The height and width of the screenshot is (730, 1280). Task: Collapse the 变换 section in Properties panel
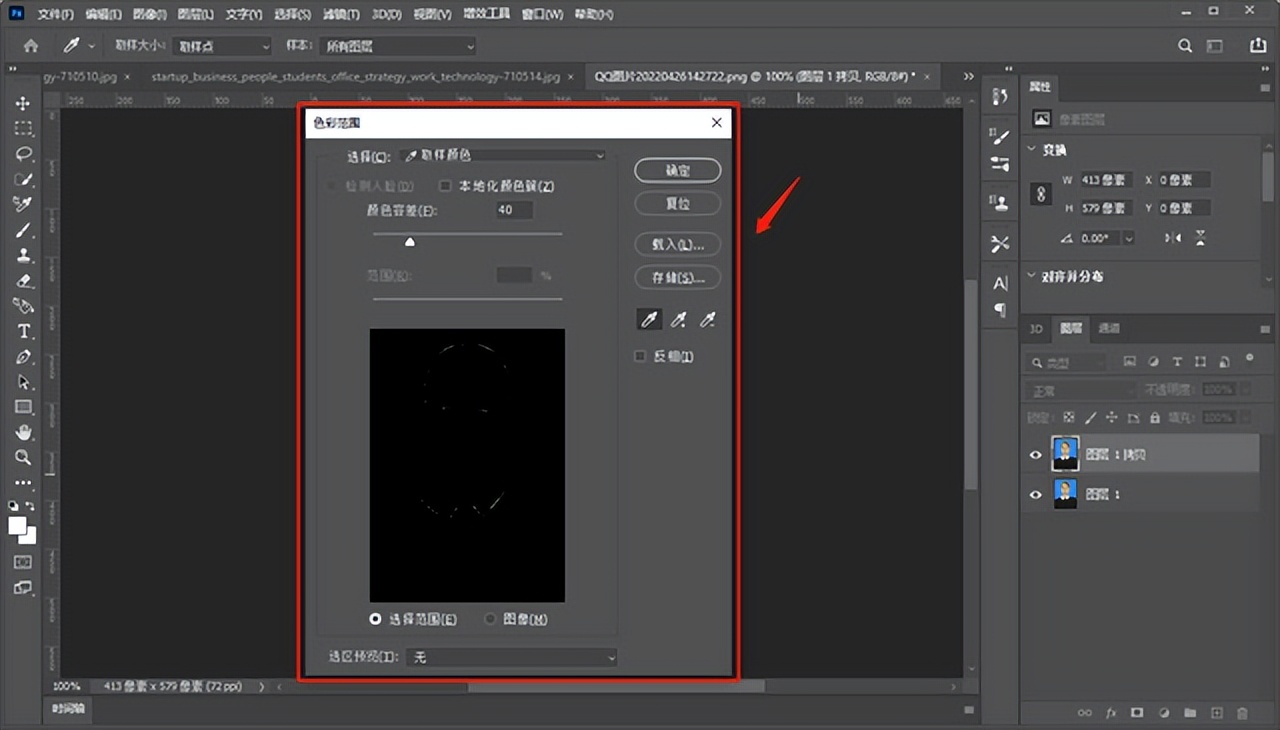pyautogui.click(x=1030, y=148)
